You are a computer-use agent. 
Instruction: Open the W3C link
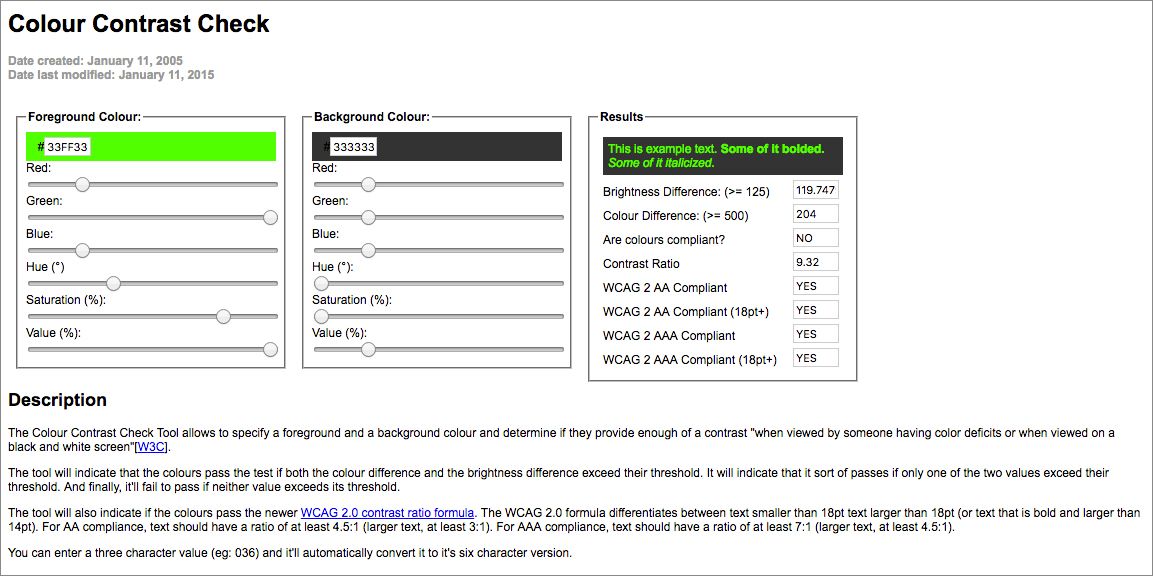(153, 447)
